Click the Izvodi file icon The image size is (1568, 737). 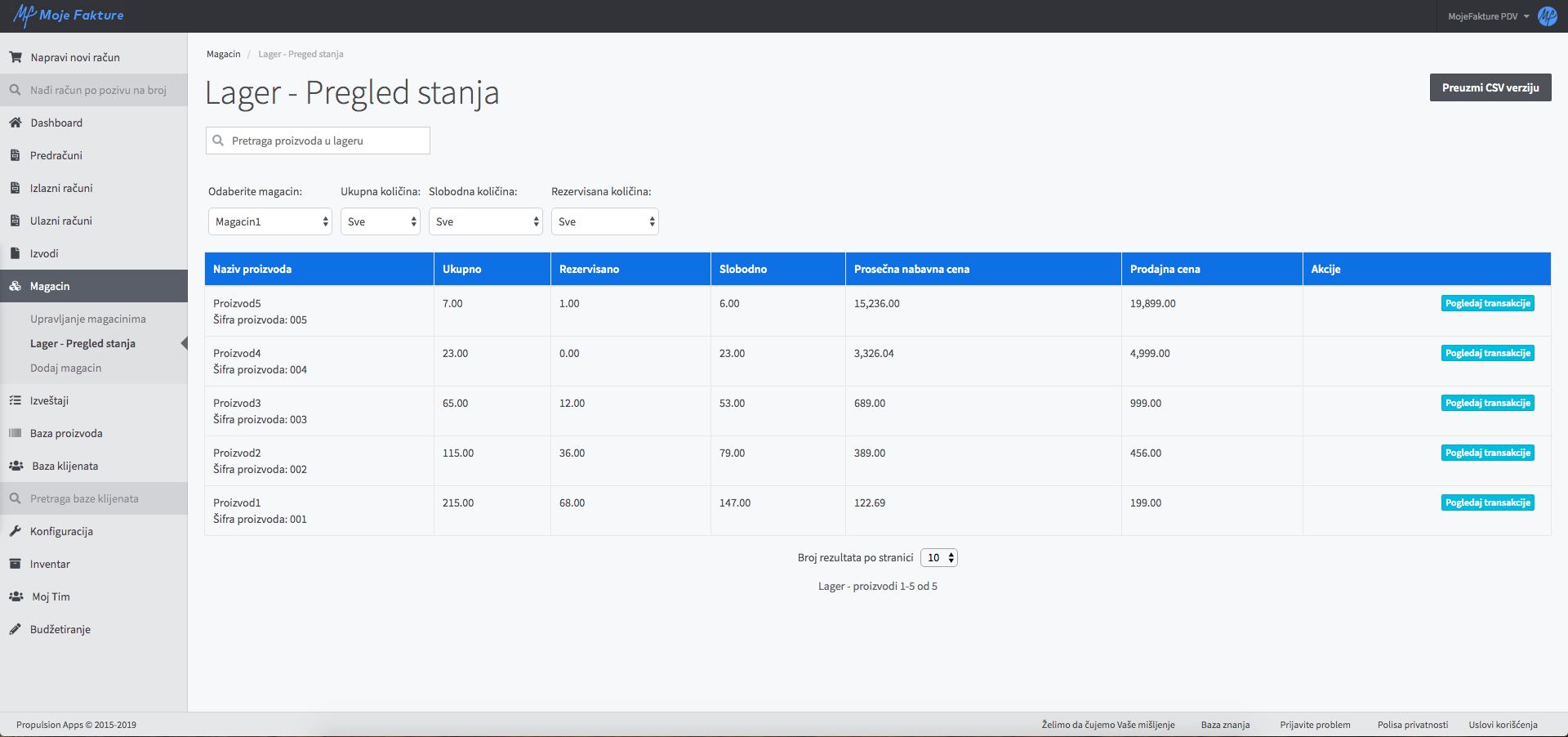click(x=15, y=253)
